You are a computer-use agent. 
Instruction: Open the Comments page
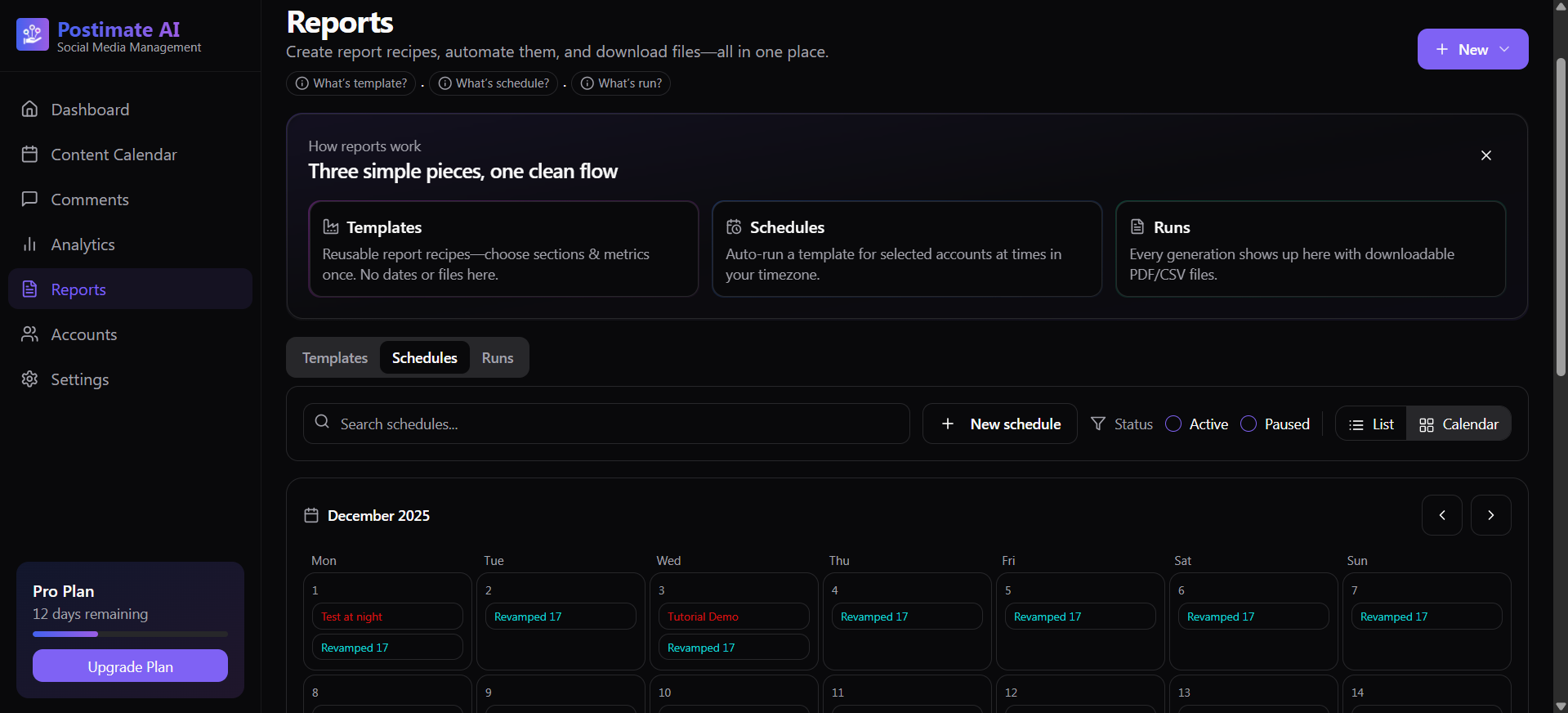tap(130, 200)
